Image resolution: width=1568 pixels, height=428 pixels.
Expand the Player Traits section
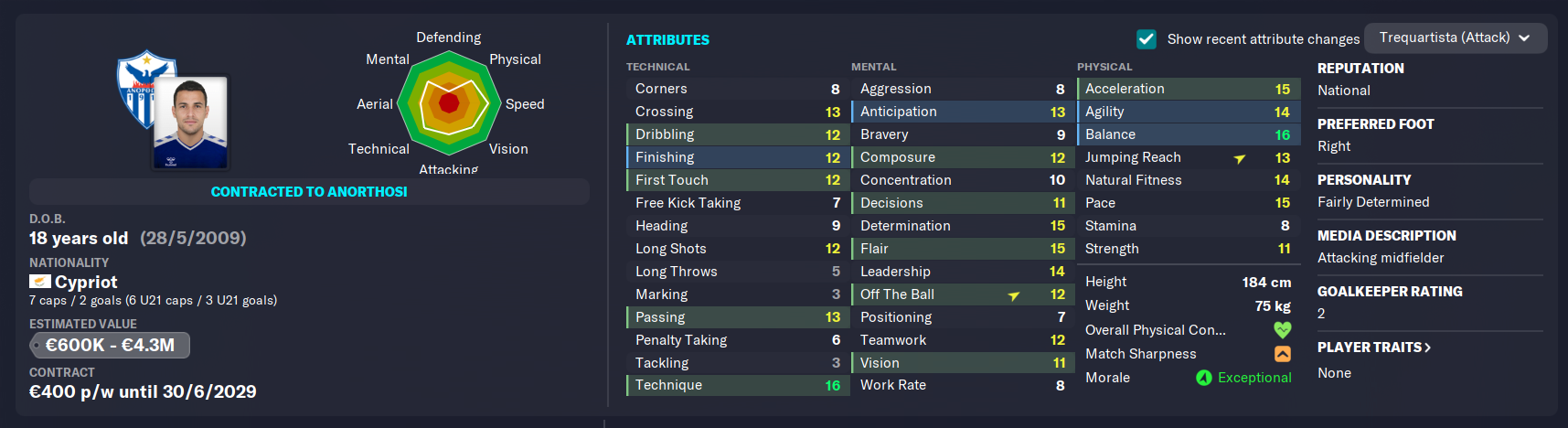tap(1374, 348)
